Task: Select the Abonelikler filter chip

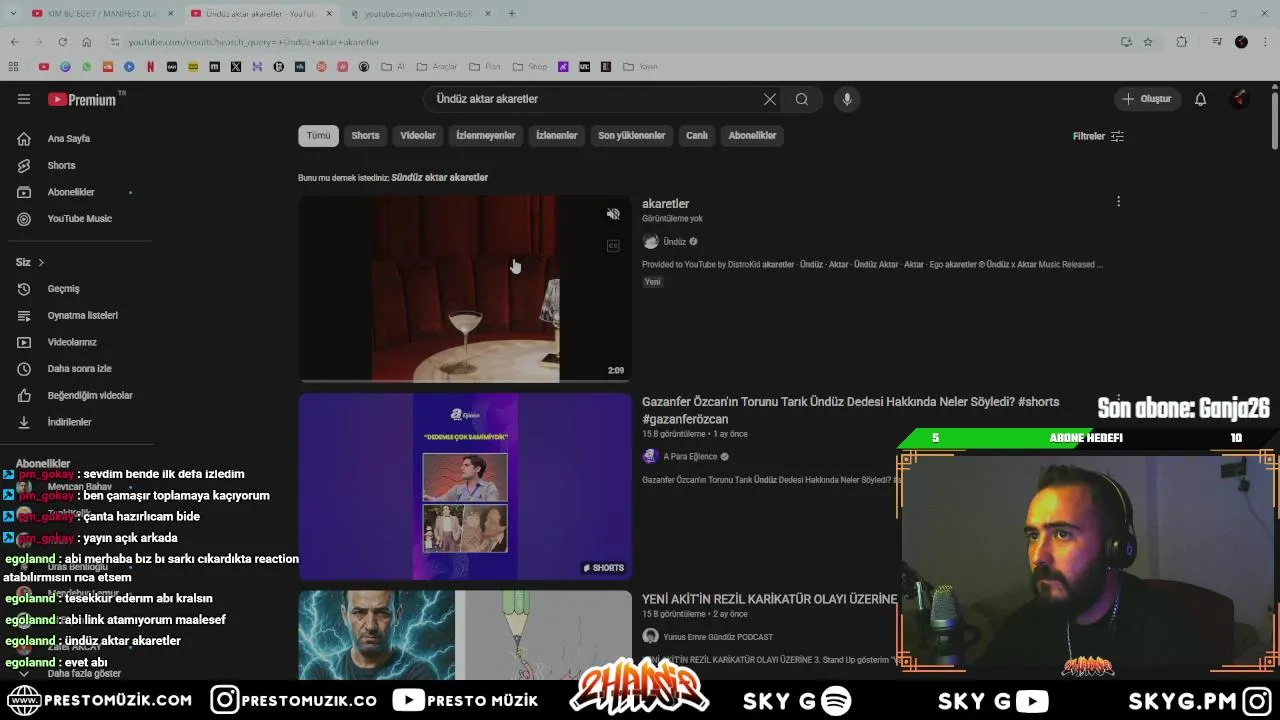Action: tap(752, 136)
